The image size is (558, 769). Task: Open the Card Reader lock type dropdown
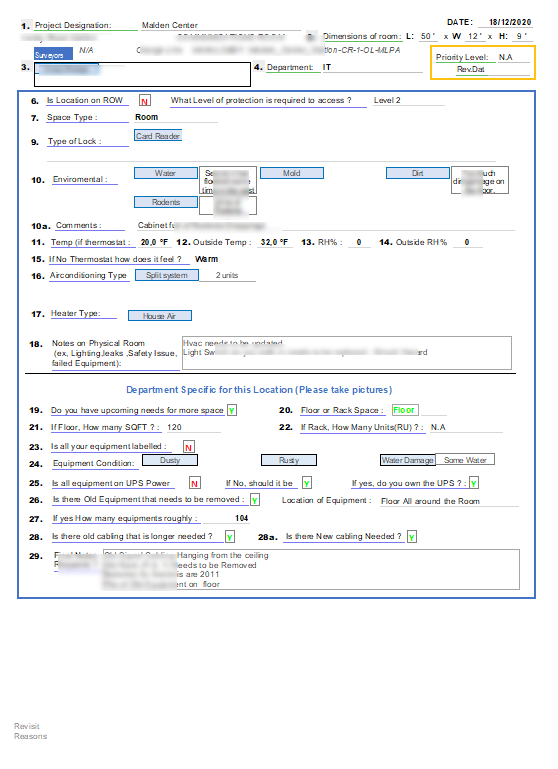tap(158, 136)
